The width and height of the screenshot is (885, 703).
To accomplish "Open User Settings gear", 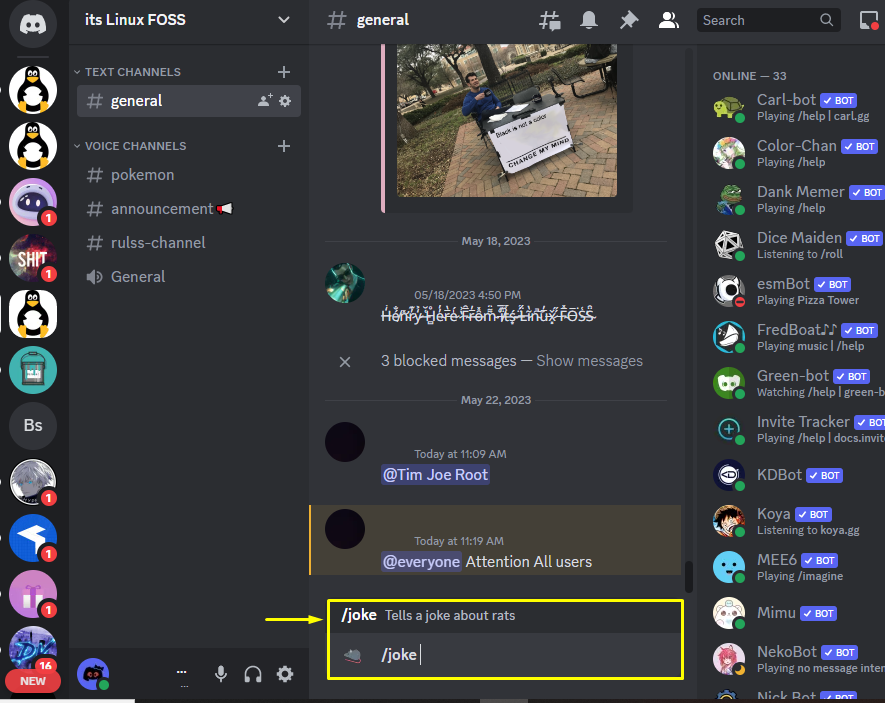I will 285,674.
